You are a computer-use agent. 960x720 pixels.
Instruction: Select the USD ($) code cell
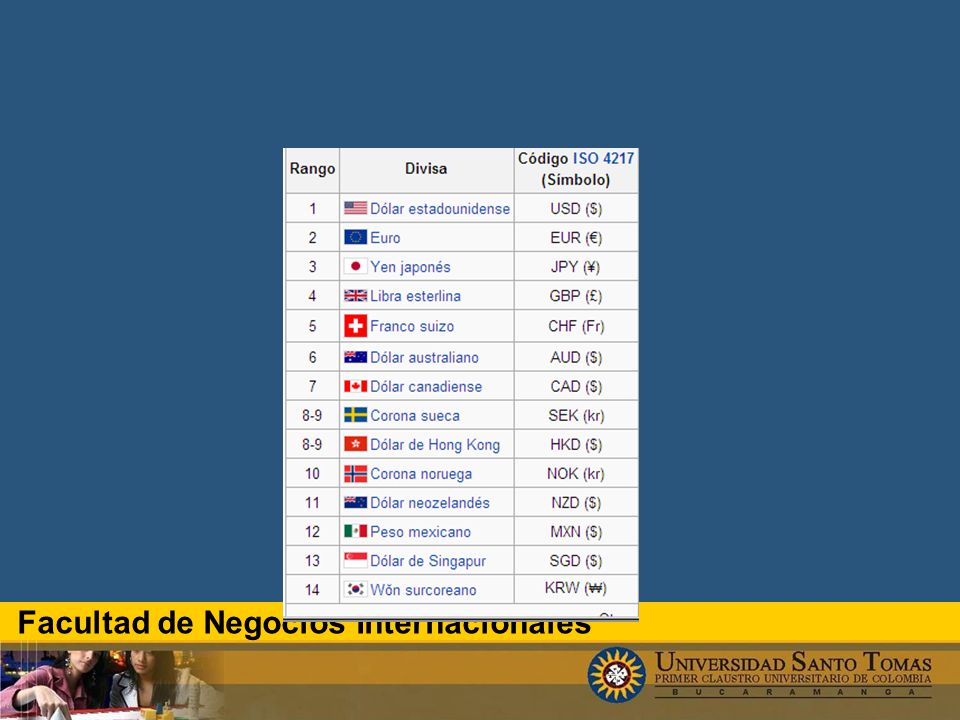tap(576, 209)
